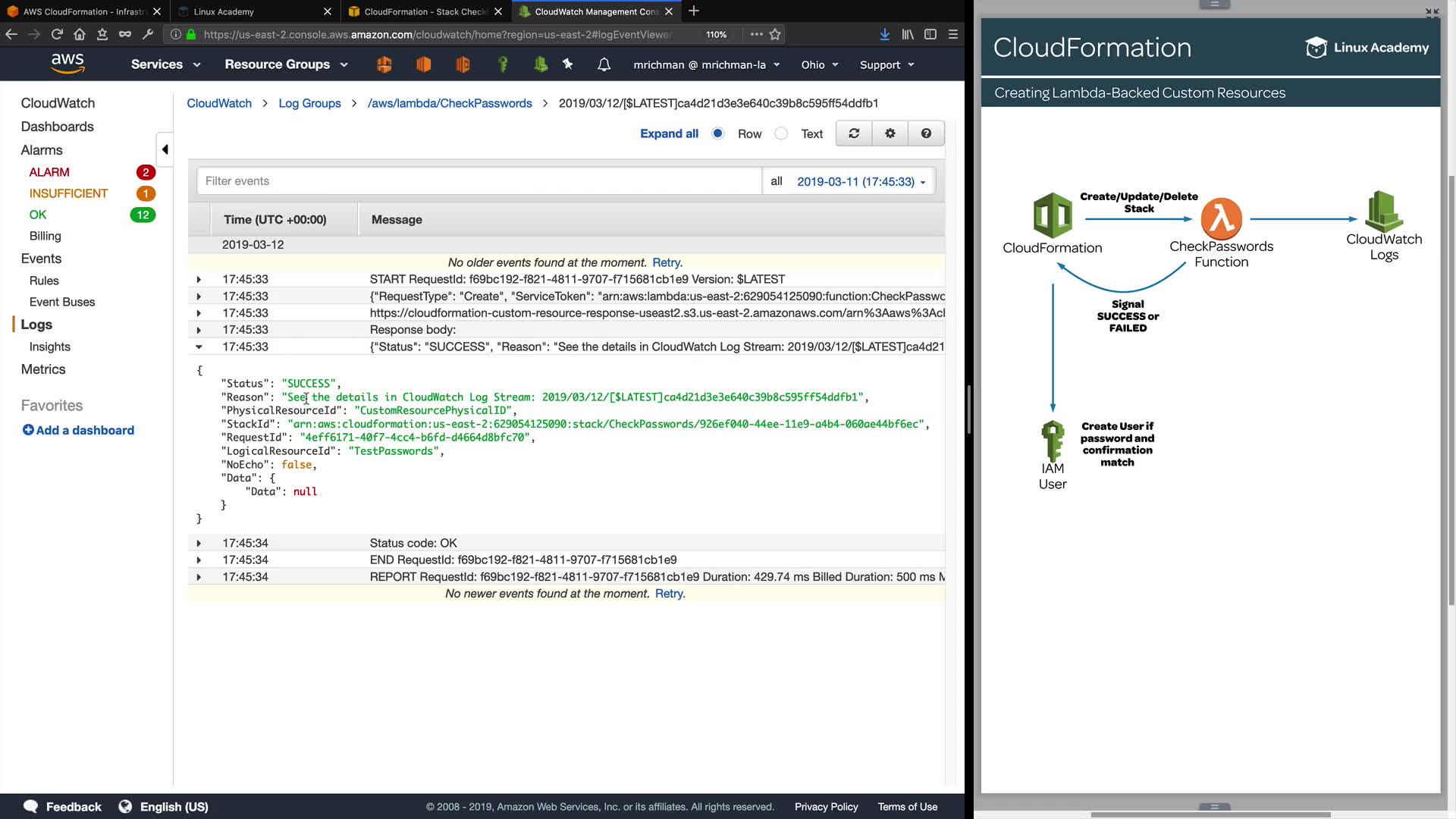Open Insights in the sidebar

pos(49,347)
